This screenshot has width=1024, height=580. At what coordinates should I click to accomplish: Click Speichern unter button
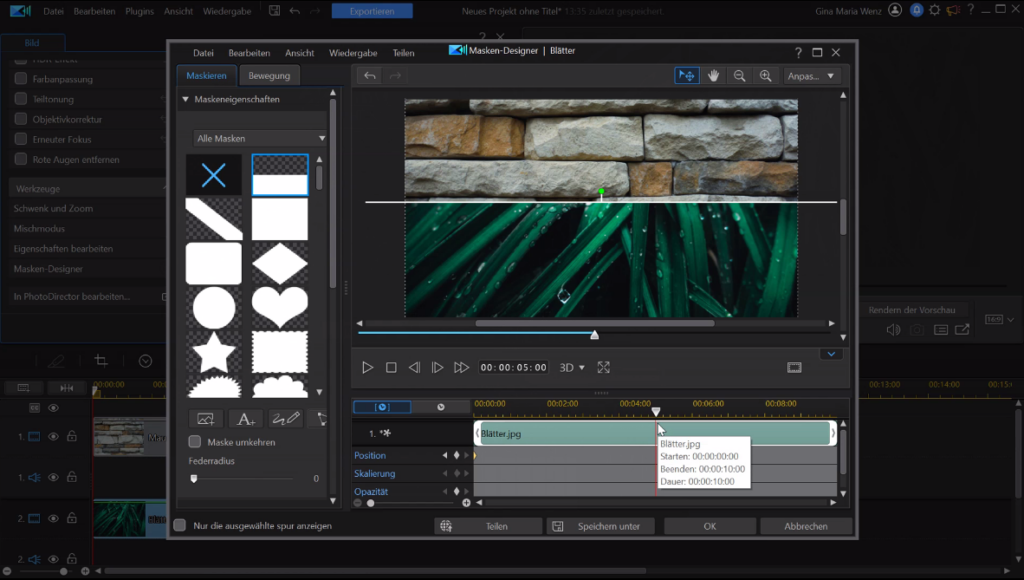coord(601,526)
